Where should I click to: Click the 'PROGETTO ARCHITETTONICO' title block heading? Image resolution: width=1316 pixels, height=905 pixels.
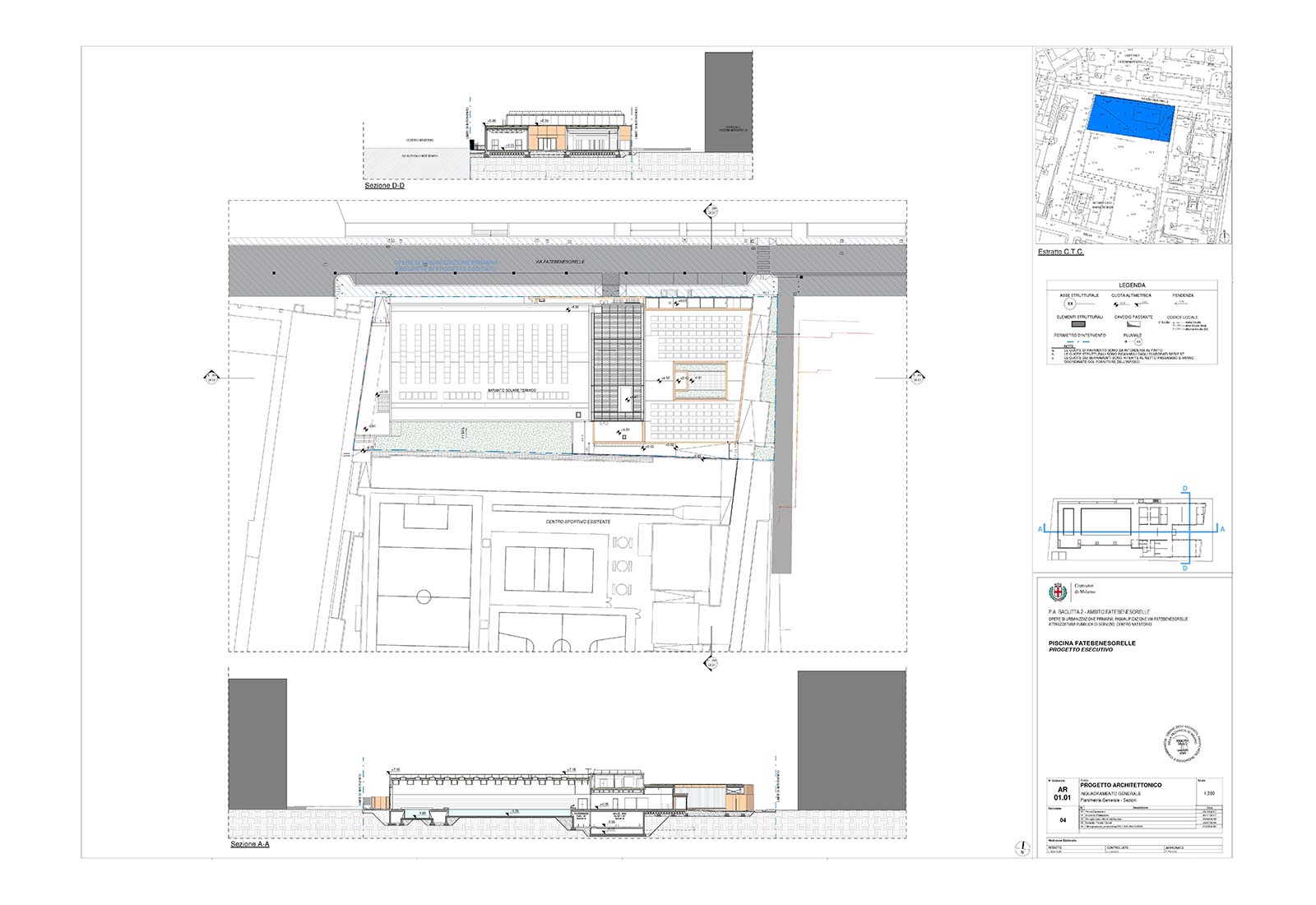pyautogui.click(x=1121, y=785)
